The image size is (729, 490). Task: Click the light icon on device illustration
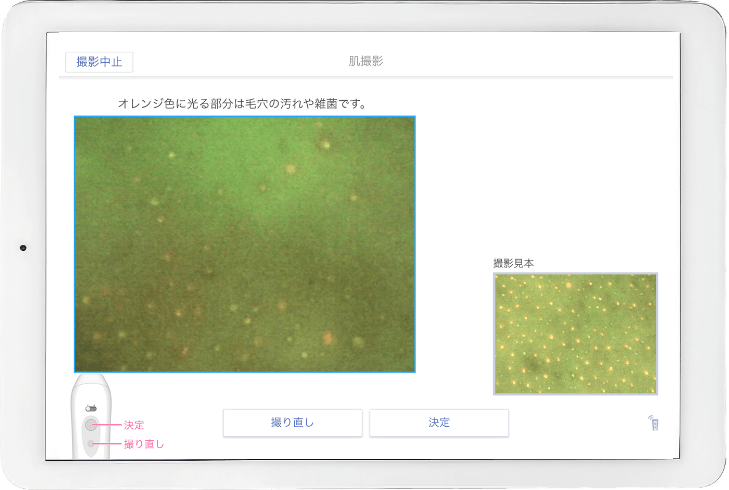pyautogui.click(x=91, y=408)
